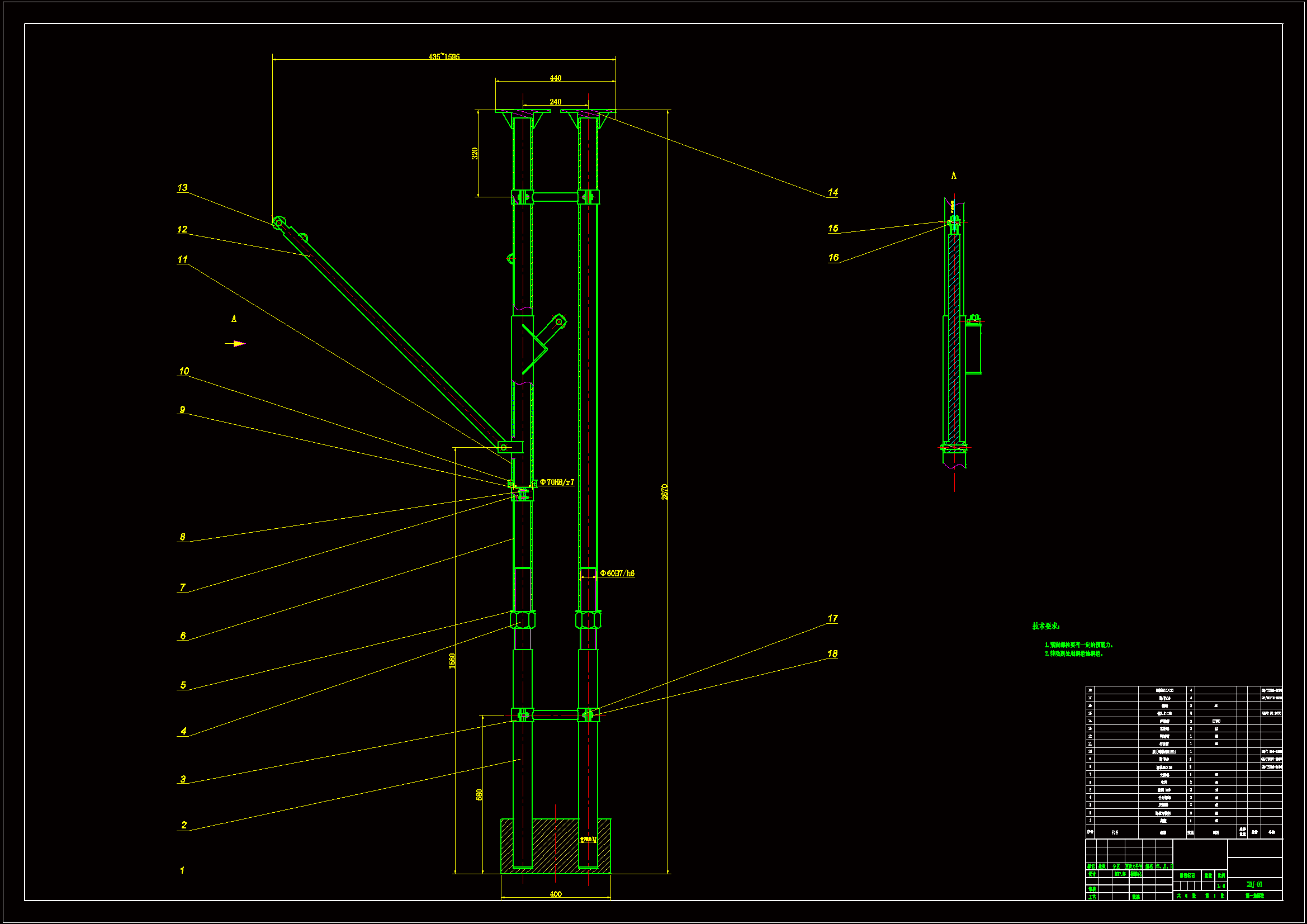Select the Φ70H8/r7 fit annotation

[557, 482]
